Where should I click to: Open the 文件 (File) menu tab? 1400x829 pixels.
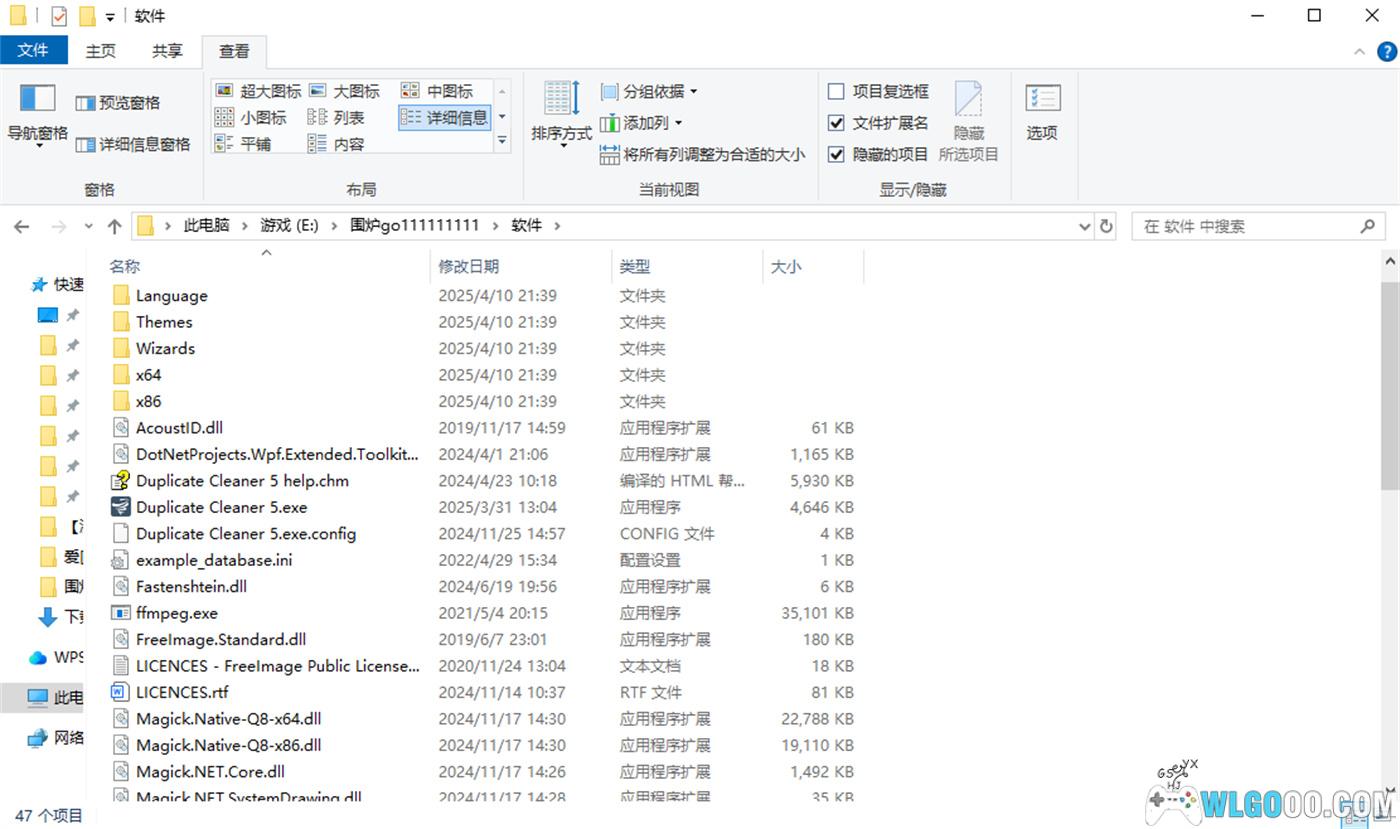[33, 50]
